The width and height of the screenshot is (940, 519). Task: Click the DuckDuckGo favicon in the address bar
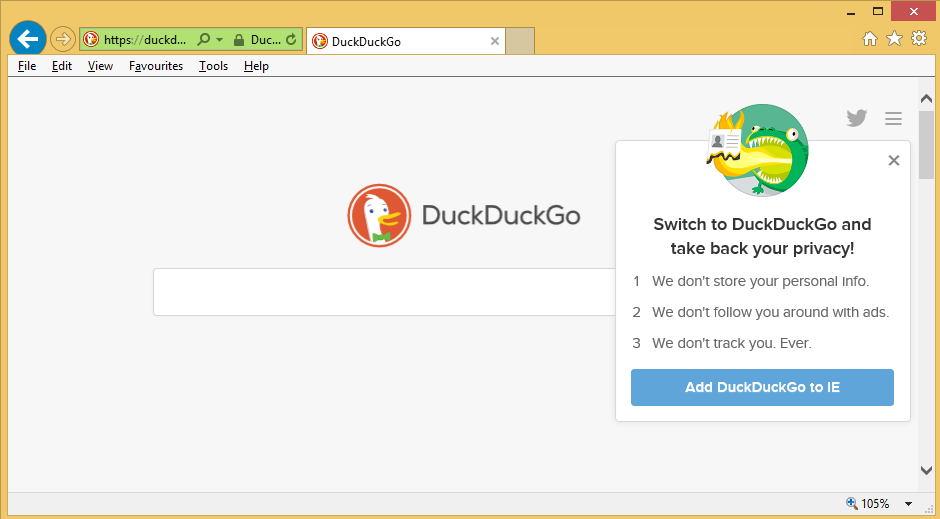(91, 40)
